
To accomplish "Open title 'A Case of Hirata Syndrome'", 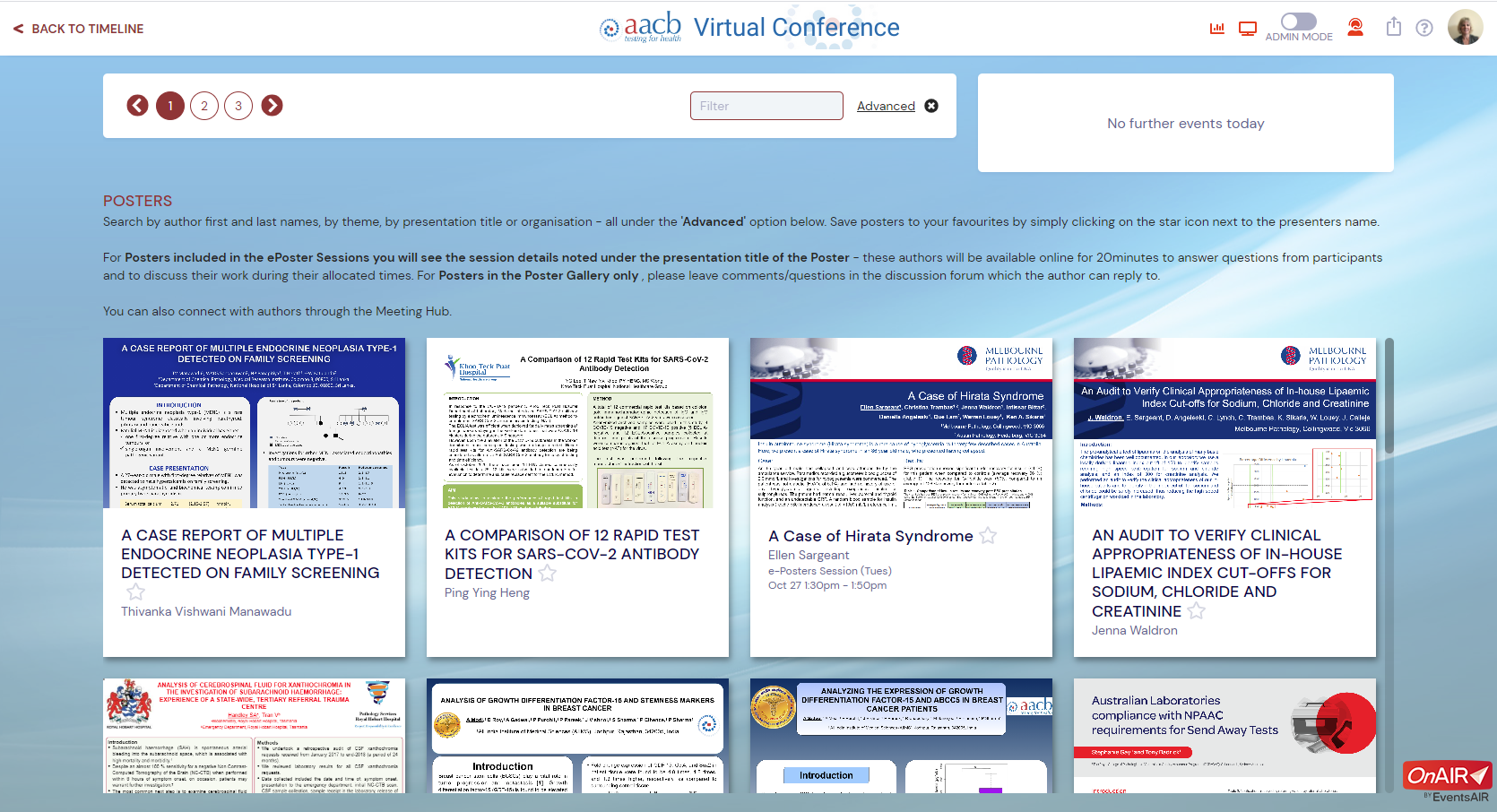I will coord(870,536).
